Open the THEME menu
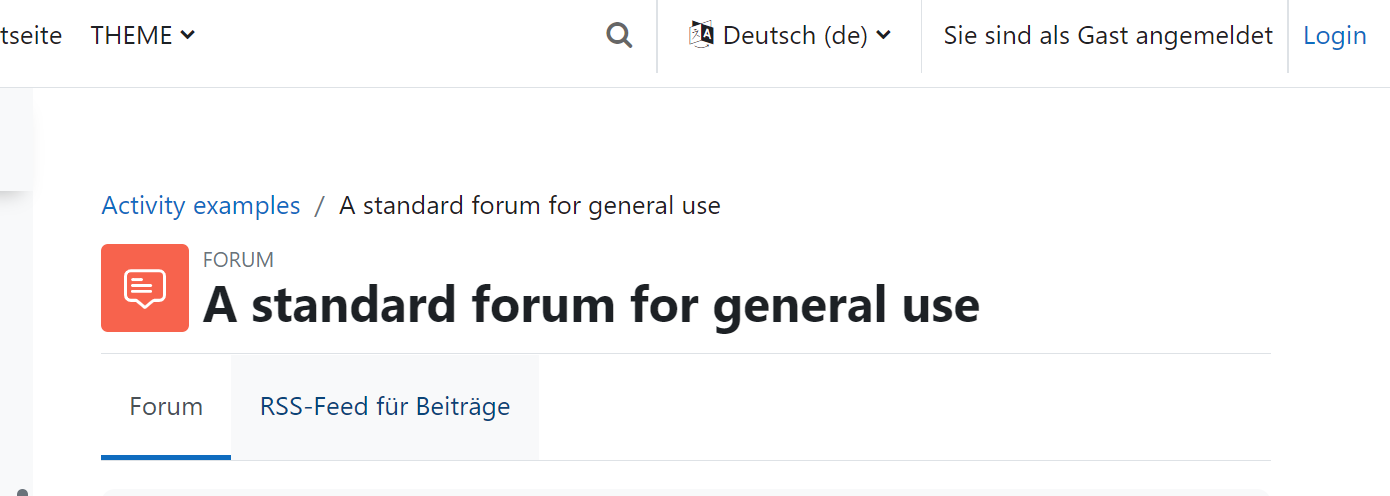Viewport: 1390px width, 496px height. (x=142, y=36)
